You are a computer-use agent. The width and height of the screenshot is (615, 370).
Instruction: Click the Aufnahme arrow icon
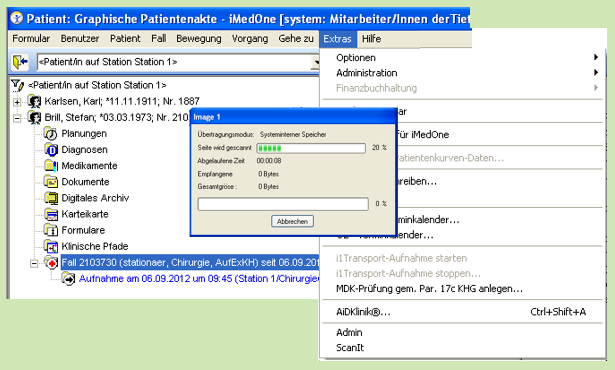[68, 279]
